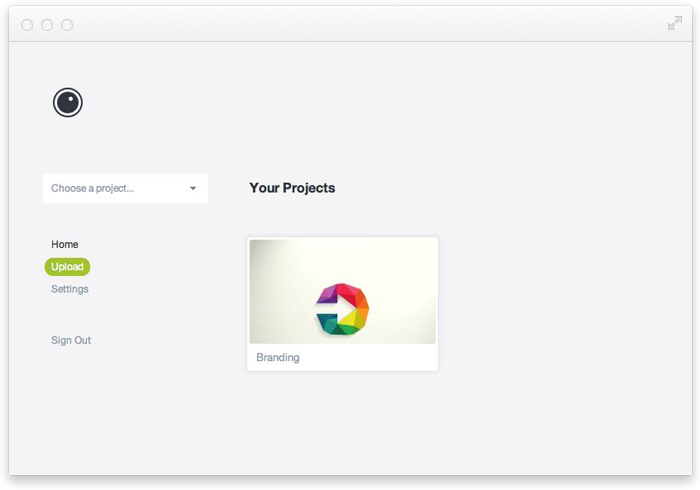This screenshot has width=700, height=490.
Task: Enter fullscreen using the top-right arrows icon
Action: (x=675, y=24)
